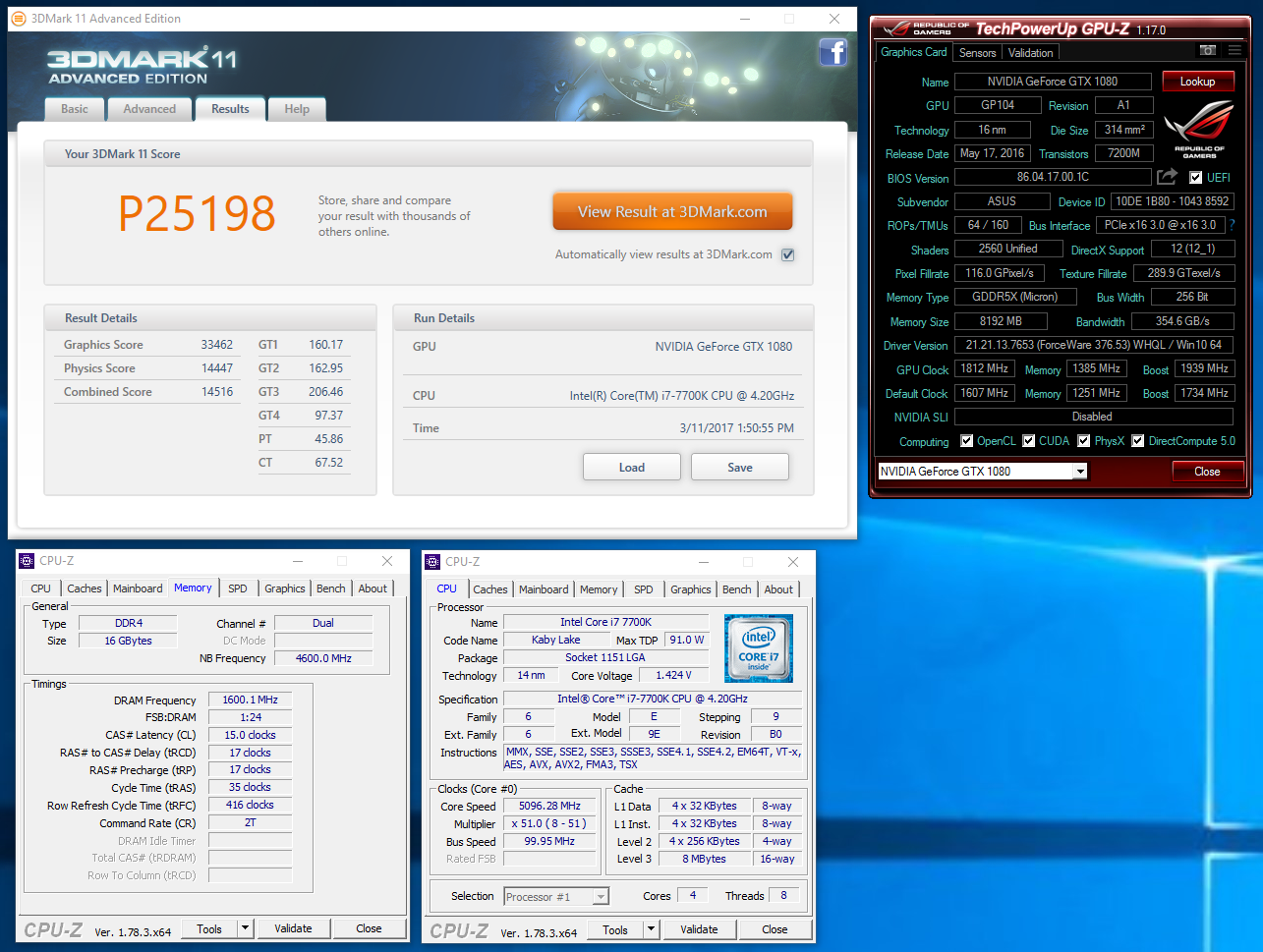1263x952 pixels.
Task: Toggle the CUDA checkbox
Action: [x=1028, y=441]
